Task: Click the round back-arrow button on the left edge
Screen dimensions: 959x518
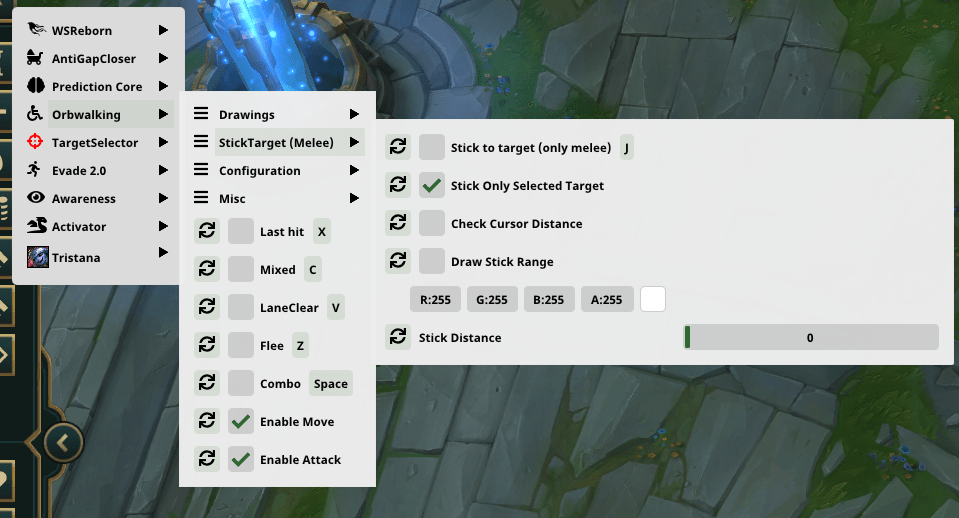Action: click(63, 442)
